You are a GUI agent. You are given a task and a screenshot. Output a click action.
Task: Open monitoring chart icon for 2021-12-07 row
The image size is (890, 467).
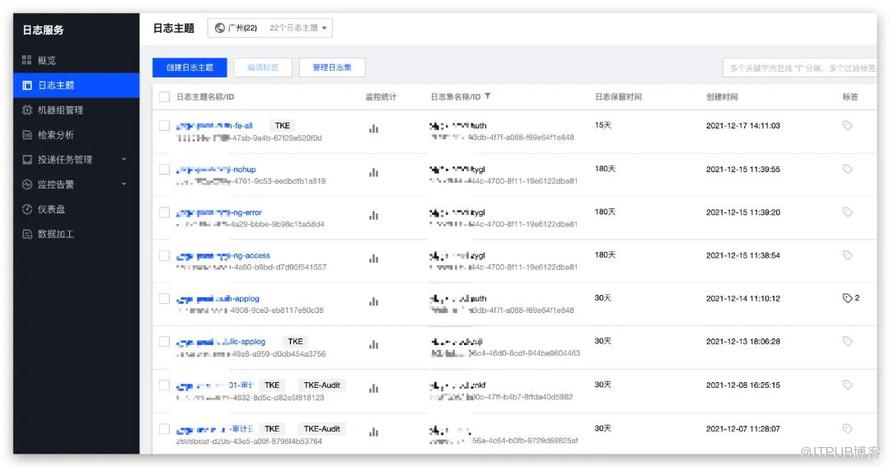(373, 432)
